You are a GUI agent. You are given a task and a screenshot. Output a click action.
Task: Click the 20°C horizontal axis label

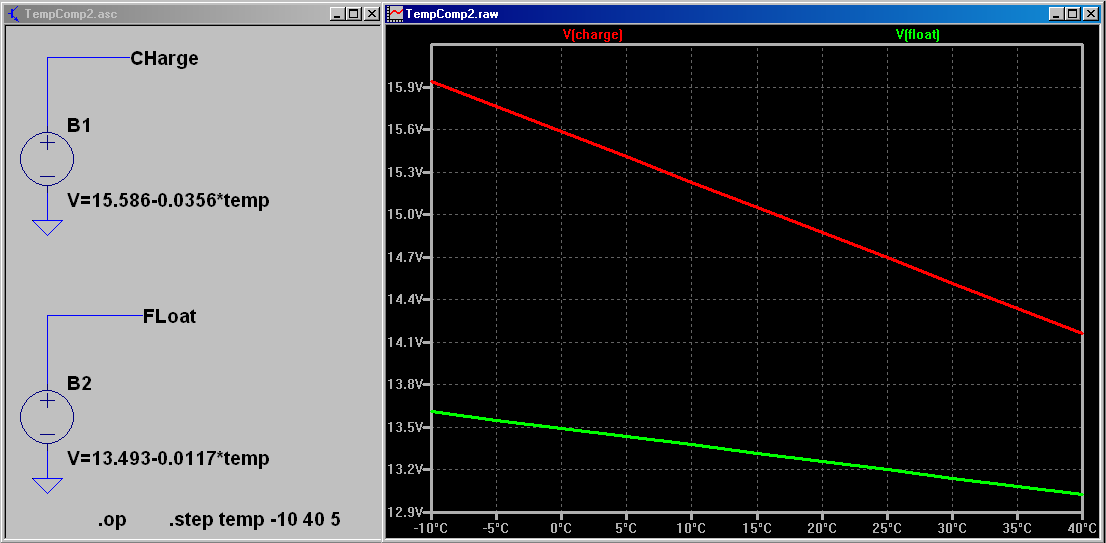tap(822, 527)
